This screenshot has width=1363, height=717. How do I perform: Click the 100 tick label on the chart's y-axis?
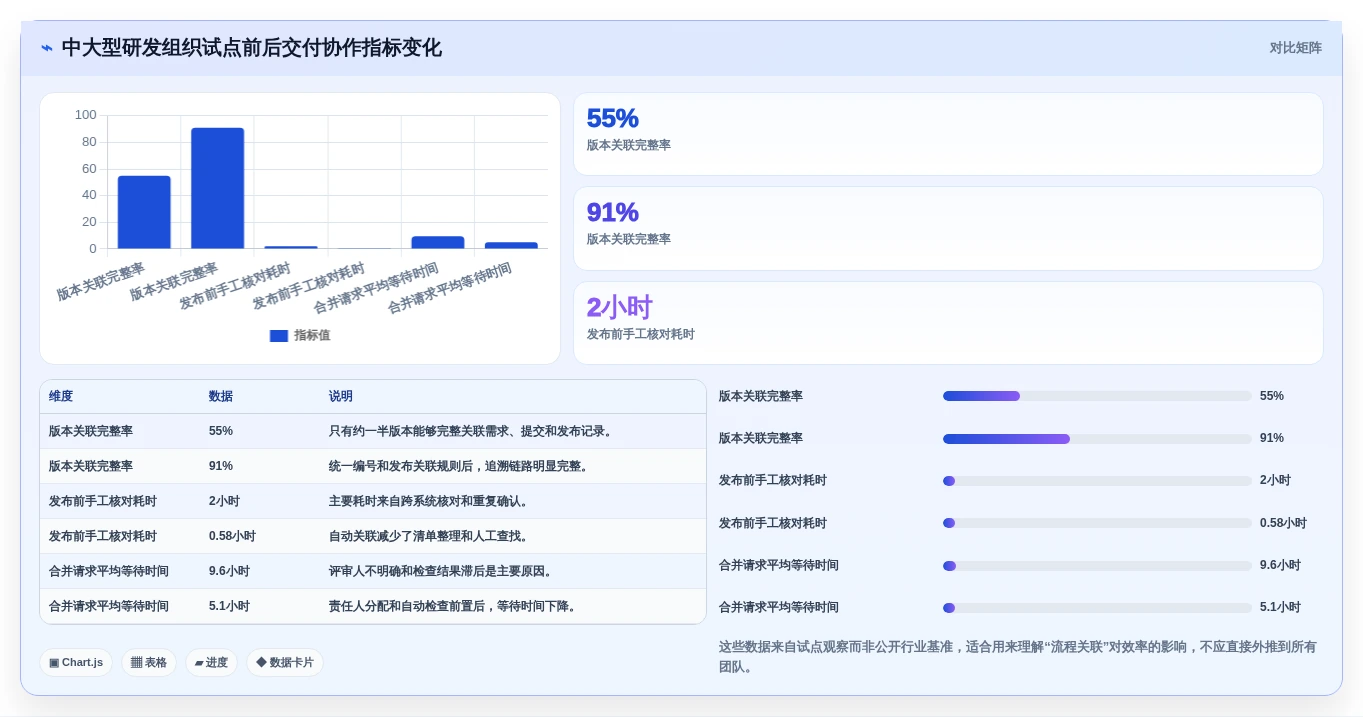(x=86, y=115)
